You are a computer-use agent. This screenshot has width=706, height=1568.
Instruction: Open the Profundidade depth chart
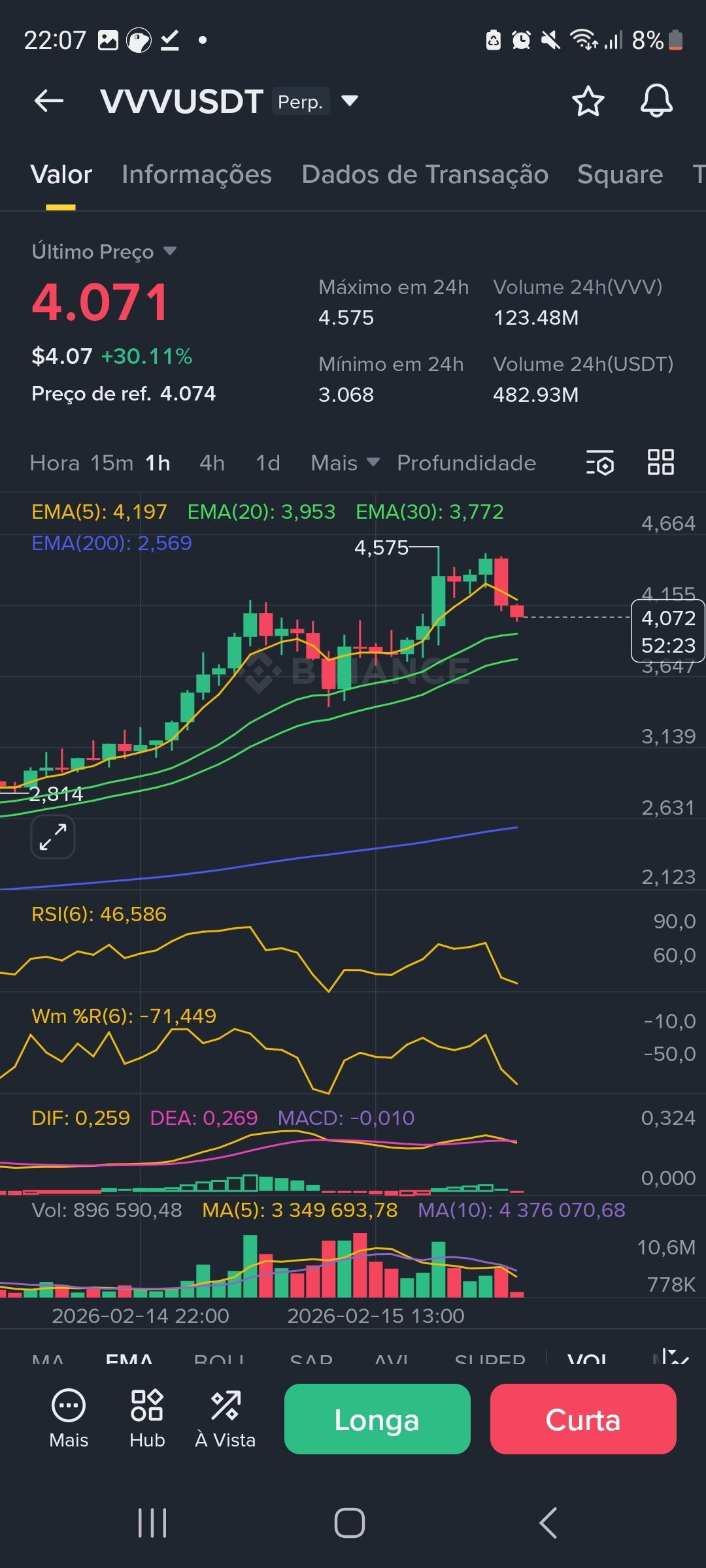(467, 463)
